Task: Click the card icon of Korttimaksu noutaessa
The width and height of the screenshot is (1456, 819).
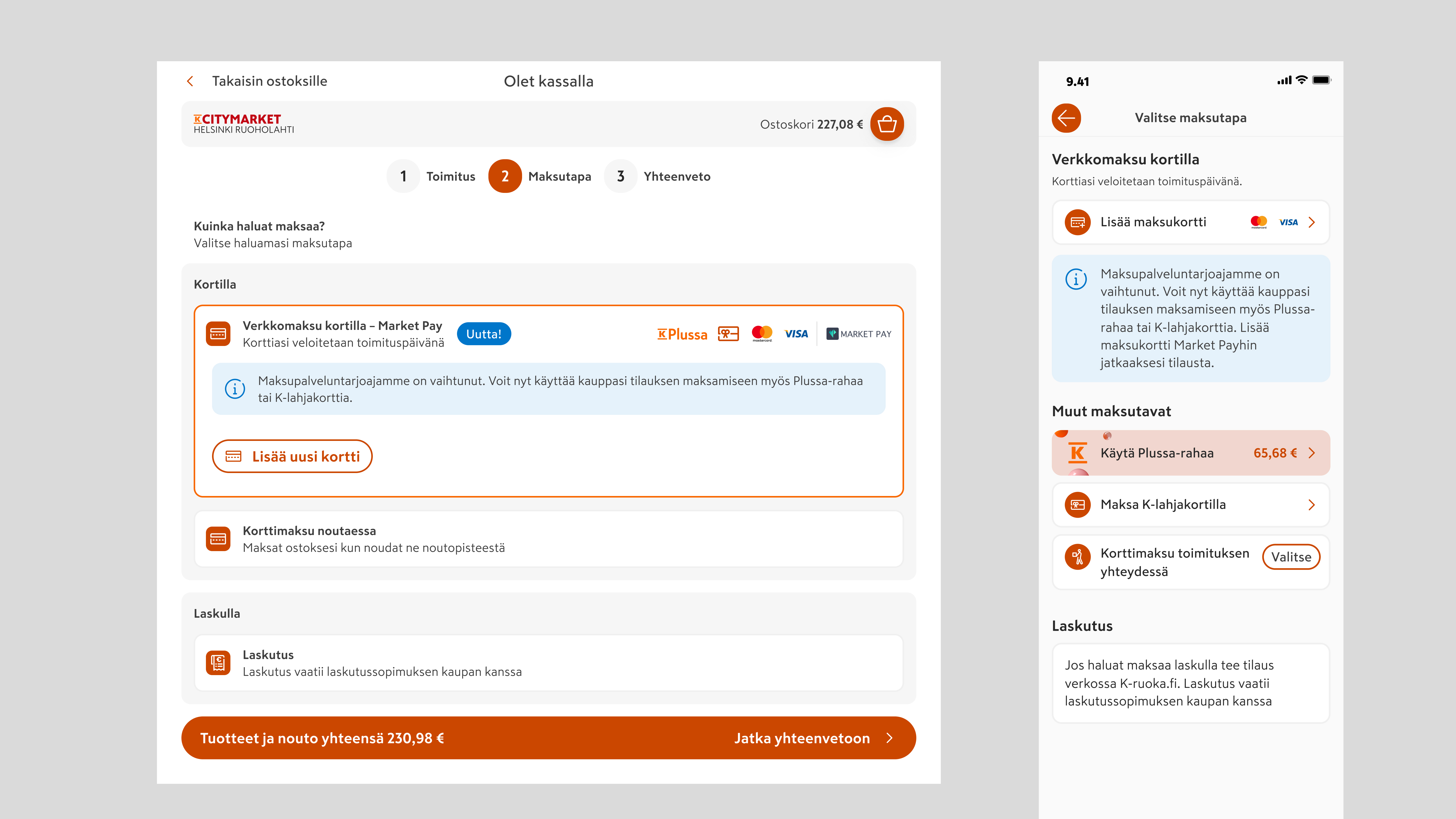Action: (218, 539)
